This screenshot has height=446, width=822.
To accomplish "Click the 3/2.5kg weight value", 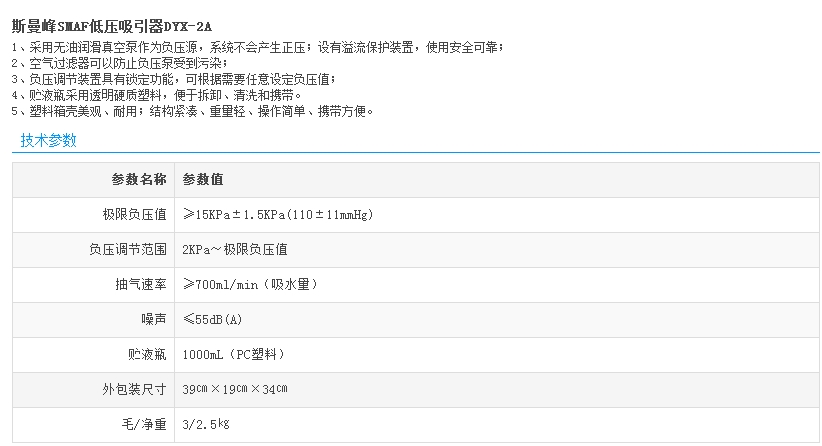I will pos(207,424).
